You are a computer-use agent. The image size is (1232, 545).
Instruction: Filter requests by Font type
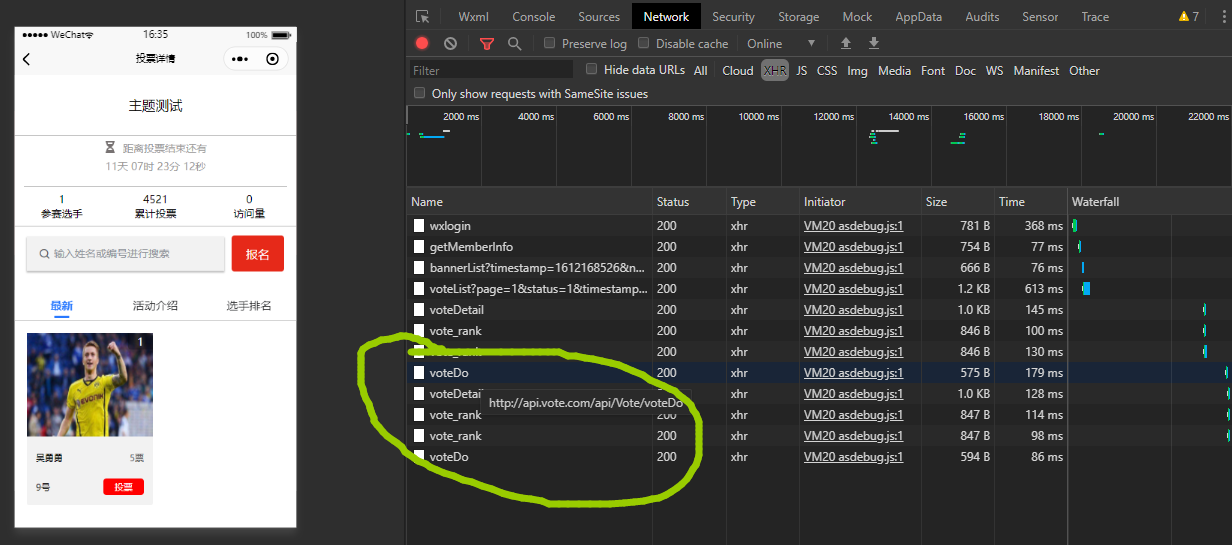933,70
